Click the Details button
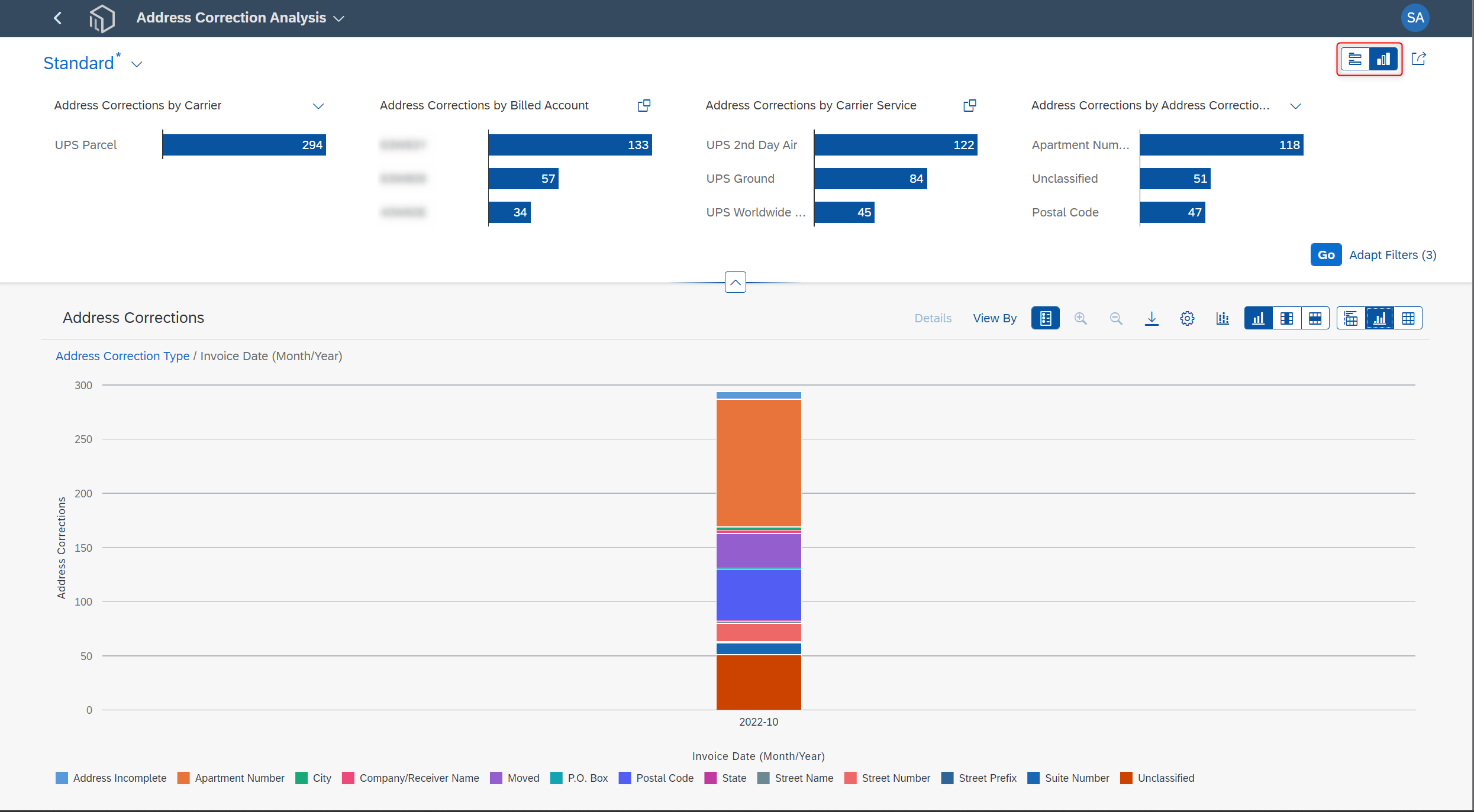1474x812 pixels. [x=933, y=318]
